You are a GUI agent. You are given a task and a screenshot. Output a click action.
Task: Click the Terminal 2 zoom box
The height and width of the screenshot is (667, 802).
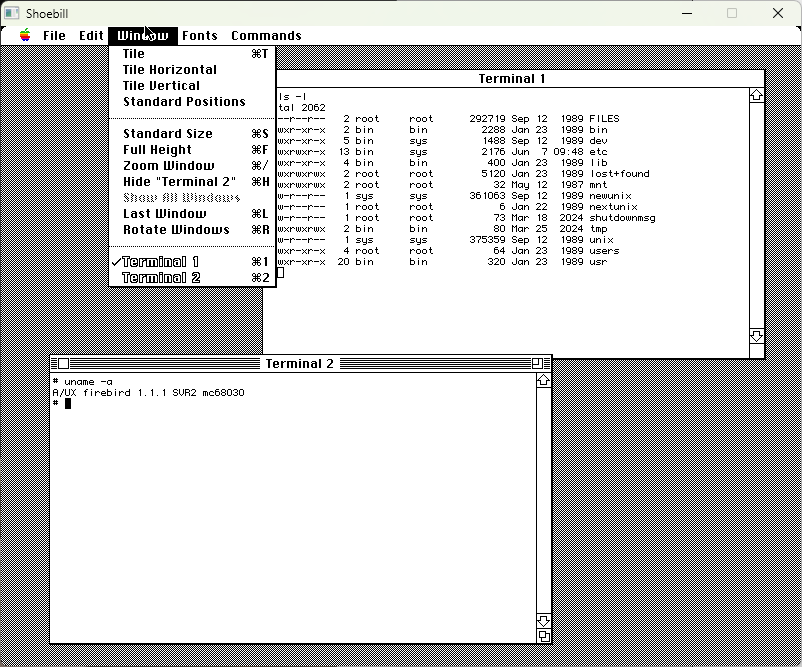(537, 363)
